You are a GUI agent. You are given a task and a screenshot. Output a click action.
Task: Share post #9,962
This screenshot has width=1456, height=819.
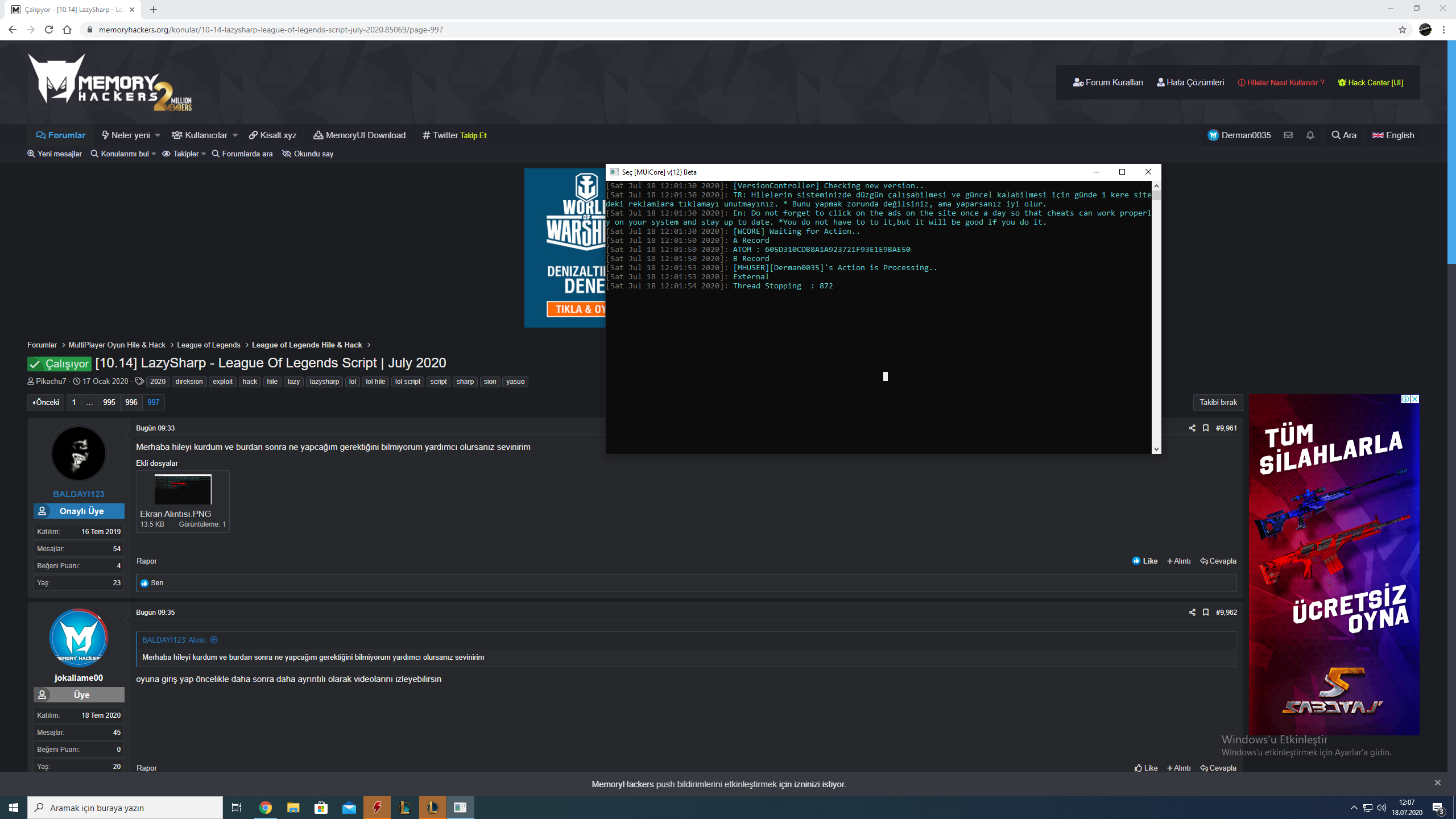coord(1192,613)
